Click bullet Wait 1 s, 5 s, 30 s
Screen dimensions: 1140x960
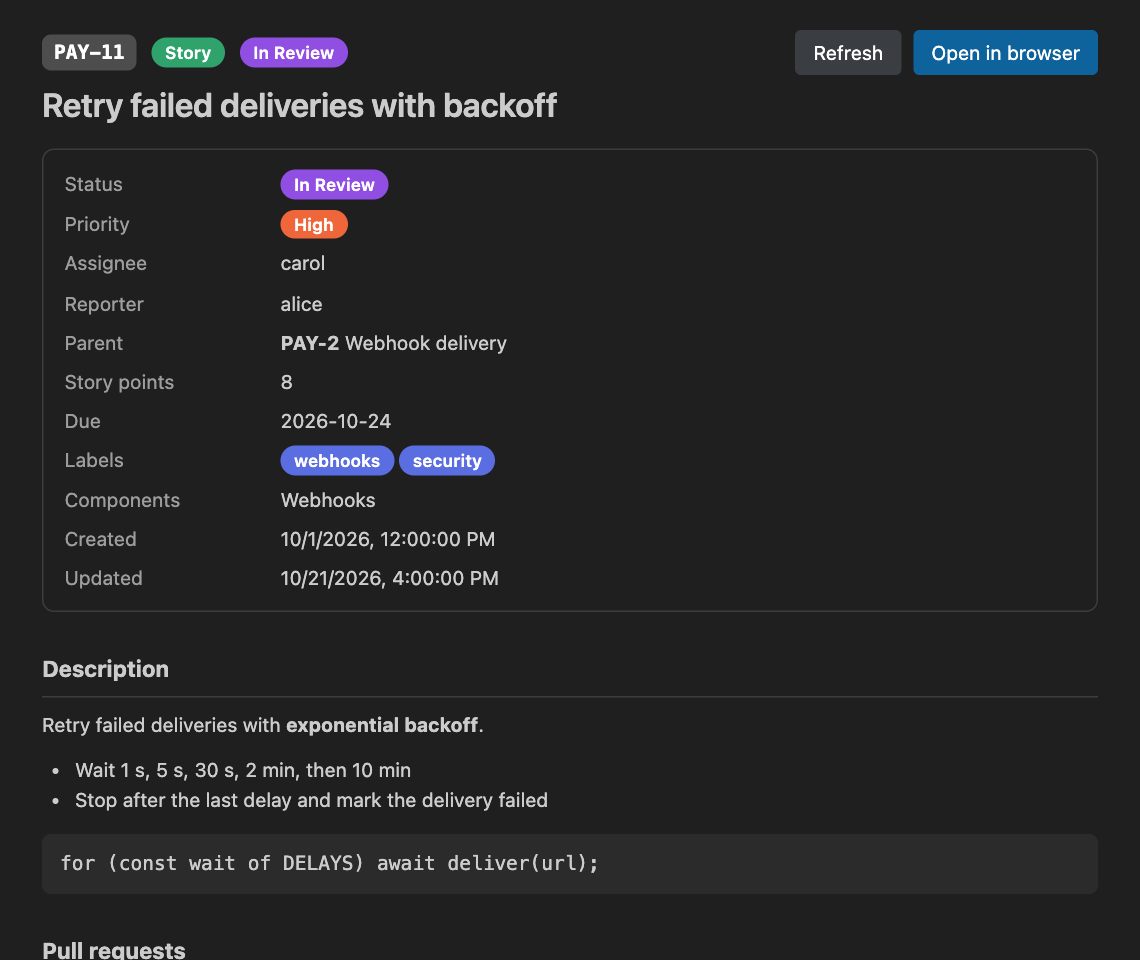[x=243, y=771]
